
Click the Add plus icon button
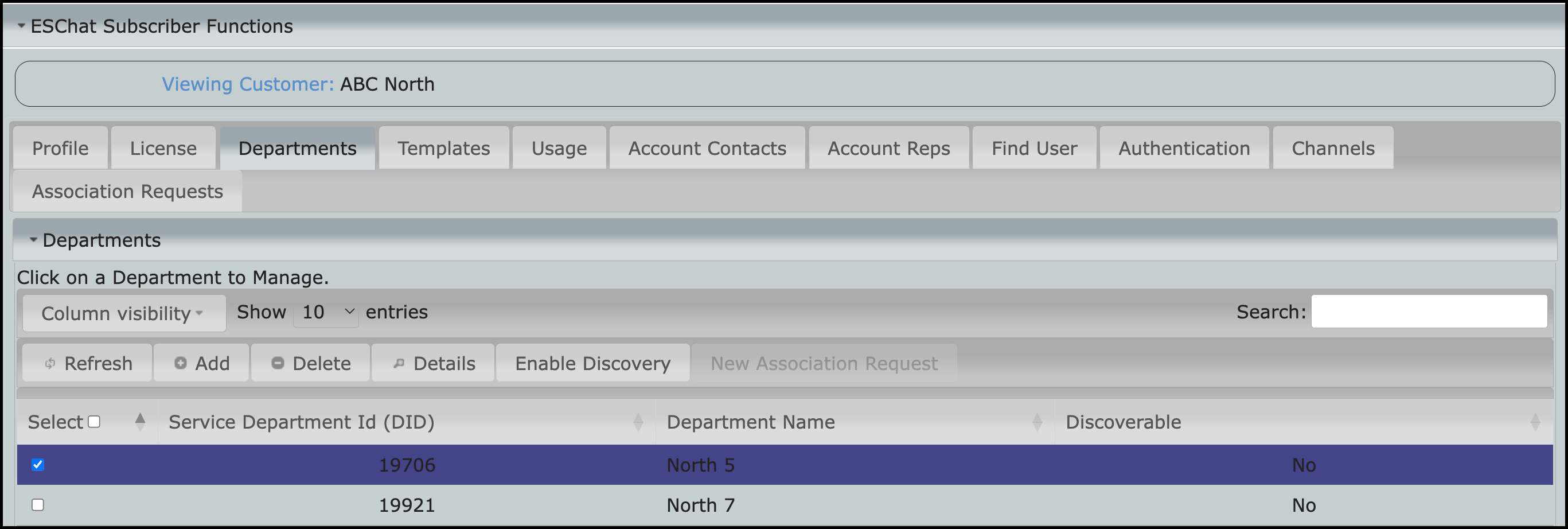pos(201,363)
